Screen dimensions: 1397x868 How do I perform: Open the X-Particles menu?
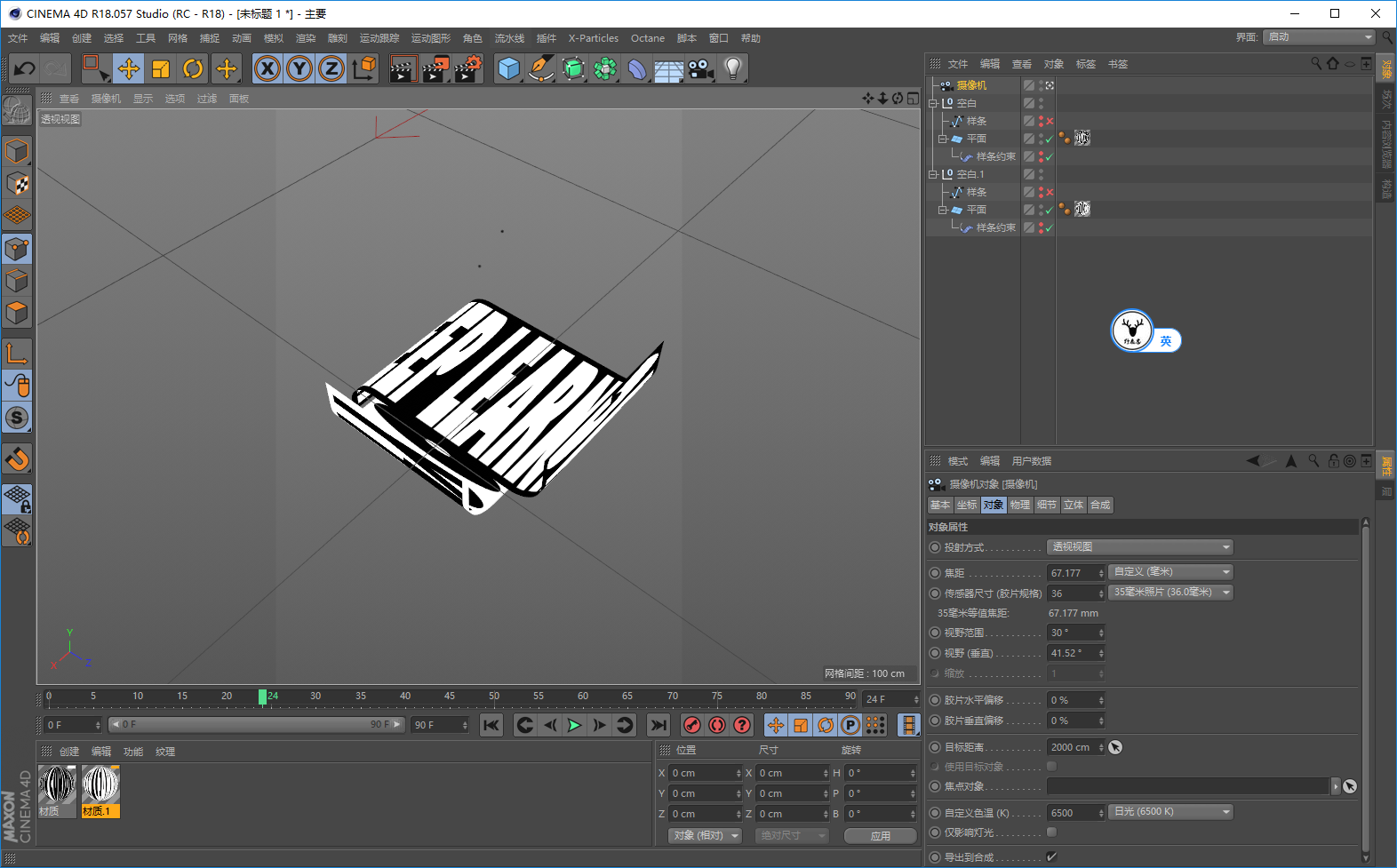click(x=594, y=38)
